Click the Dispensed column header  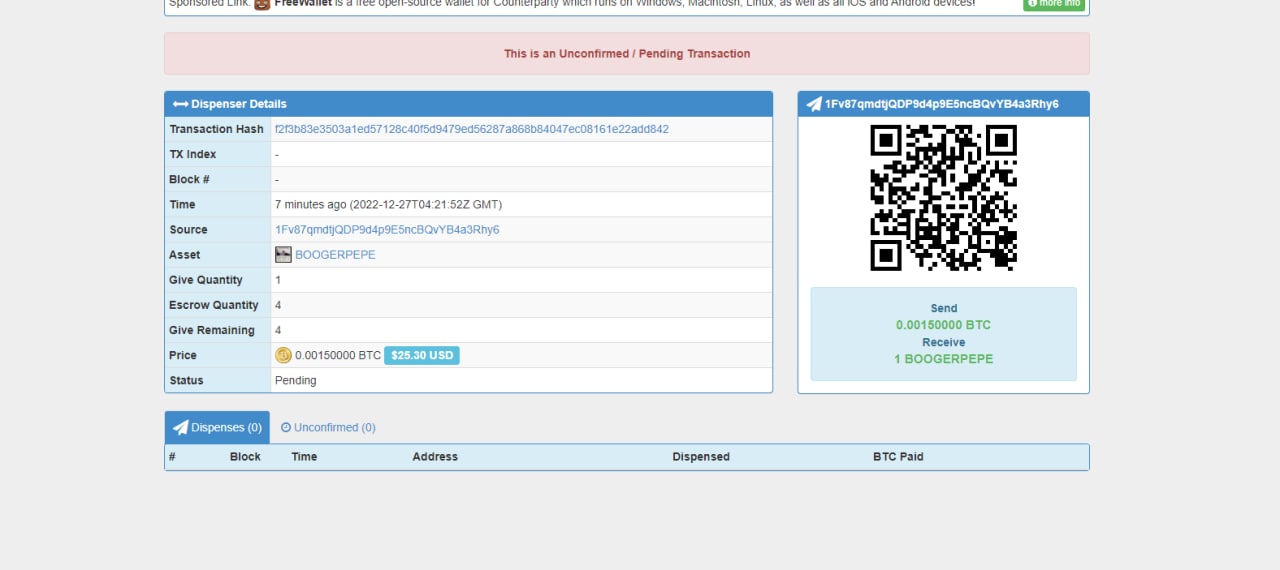[701, 457]
